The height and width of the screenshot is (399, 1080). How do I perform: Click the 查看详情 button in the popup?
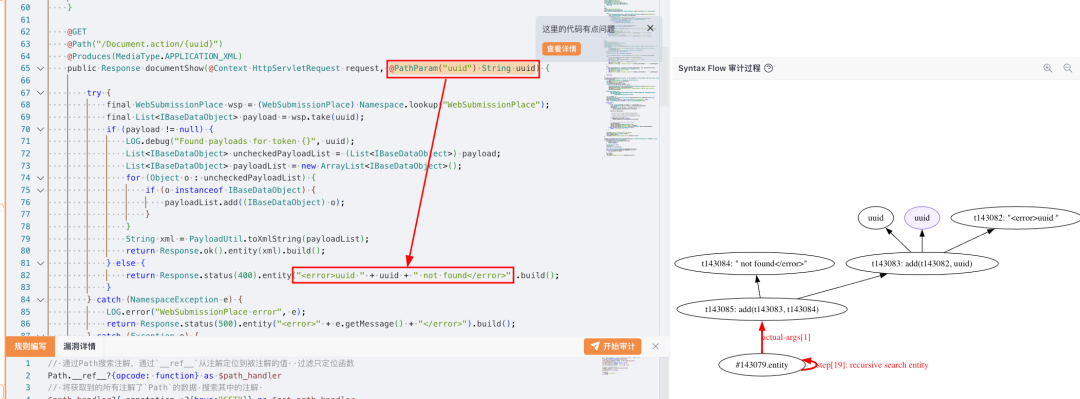click(x=561, y=49)
